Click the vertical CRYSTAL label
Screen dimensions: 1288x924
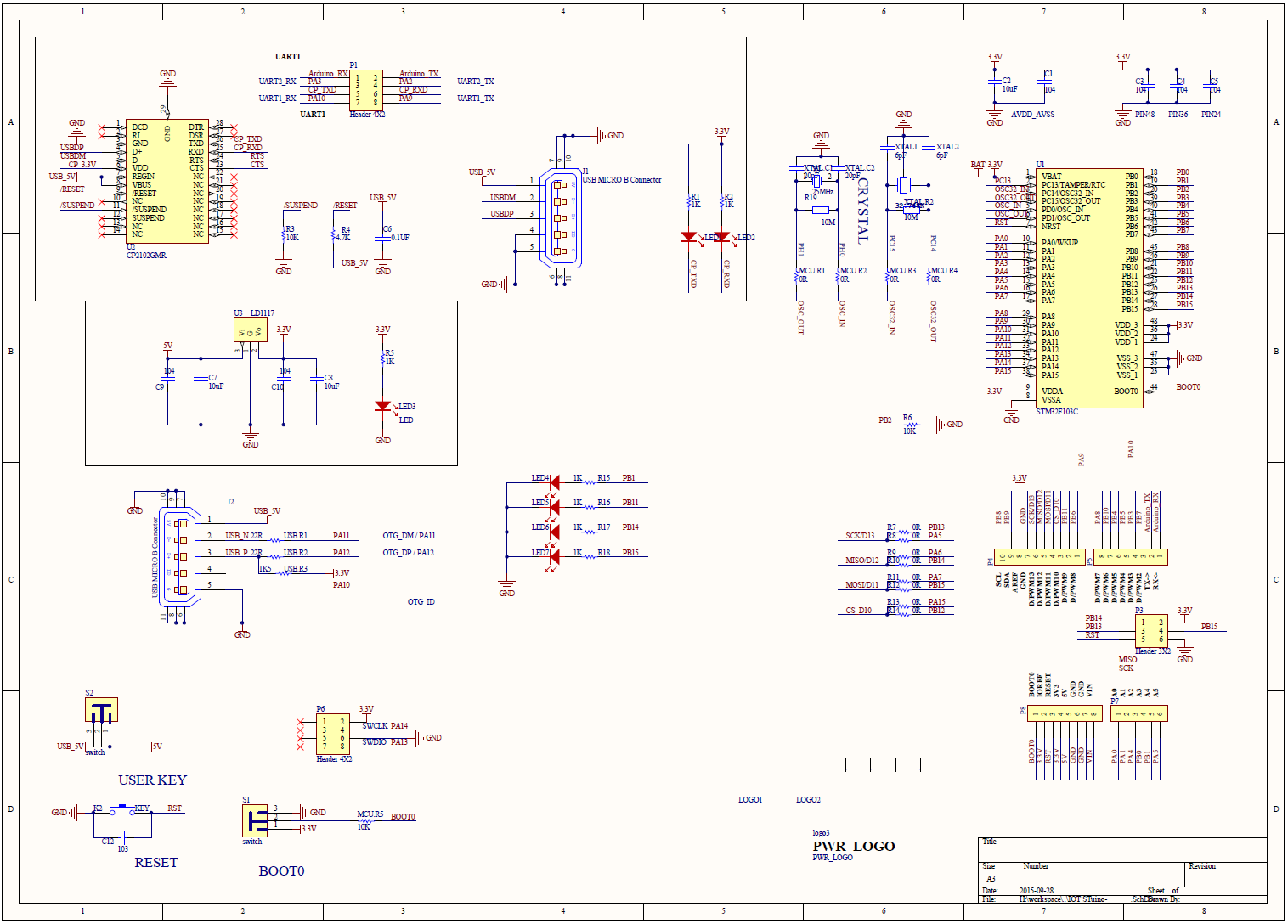(x=862, y=211)
